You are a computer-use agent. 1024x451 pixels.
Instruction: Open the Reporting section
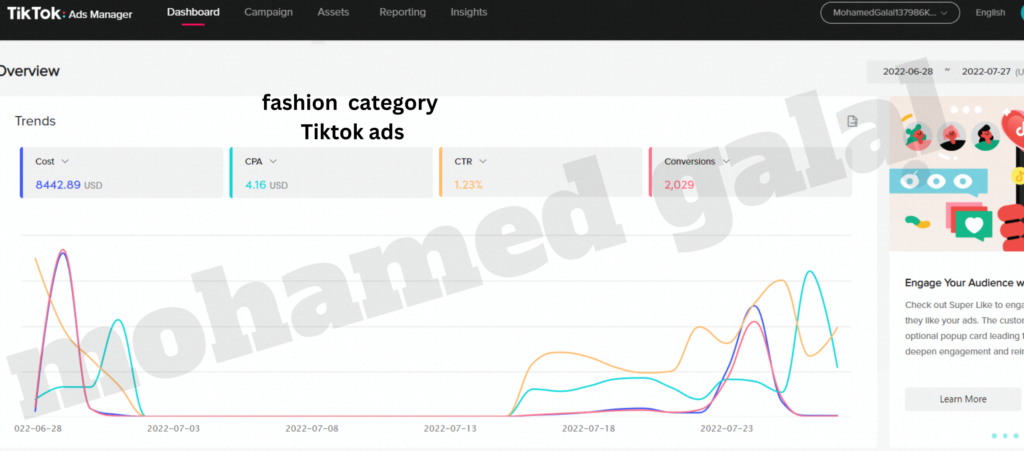click(x=402, y=12)
